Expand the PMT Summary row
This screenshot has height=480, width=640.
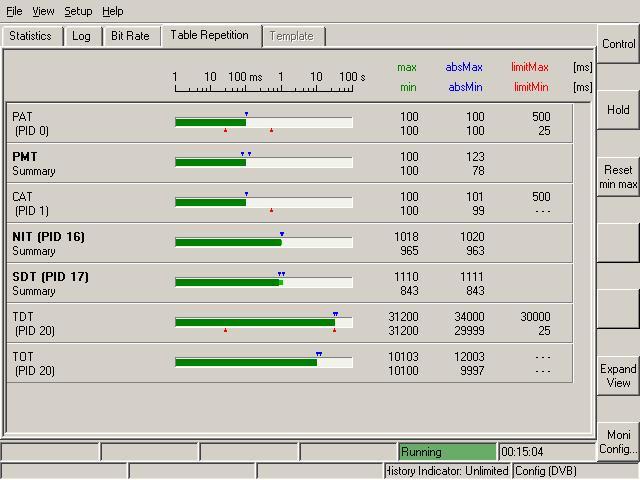pos(34,164)
